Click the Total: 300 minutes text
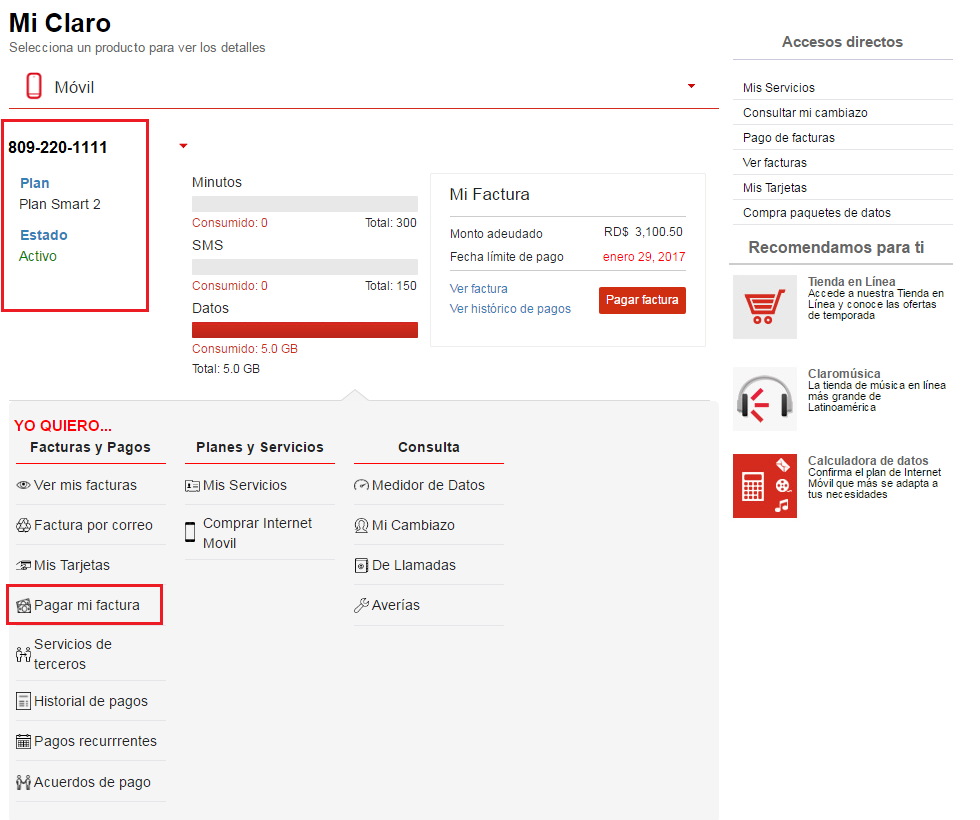 pyautogui.click(x=391, y=222)
